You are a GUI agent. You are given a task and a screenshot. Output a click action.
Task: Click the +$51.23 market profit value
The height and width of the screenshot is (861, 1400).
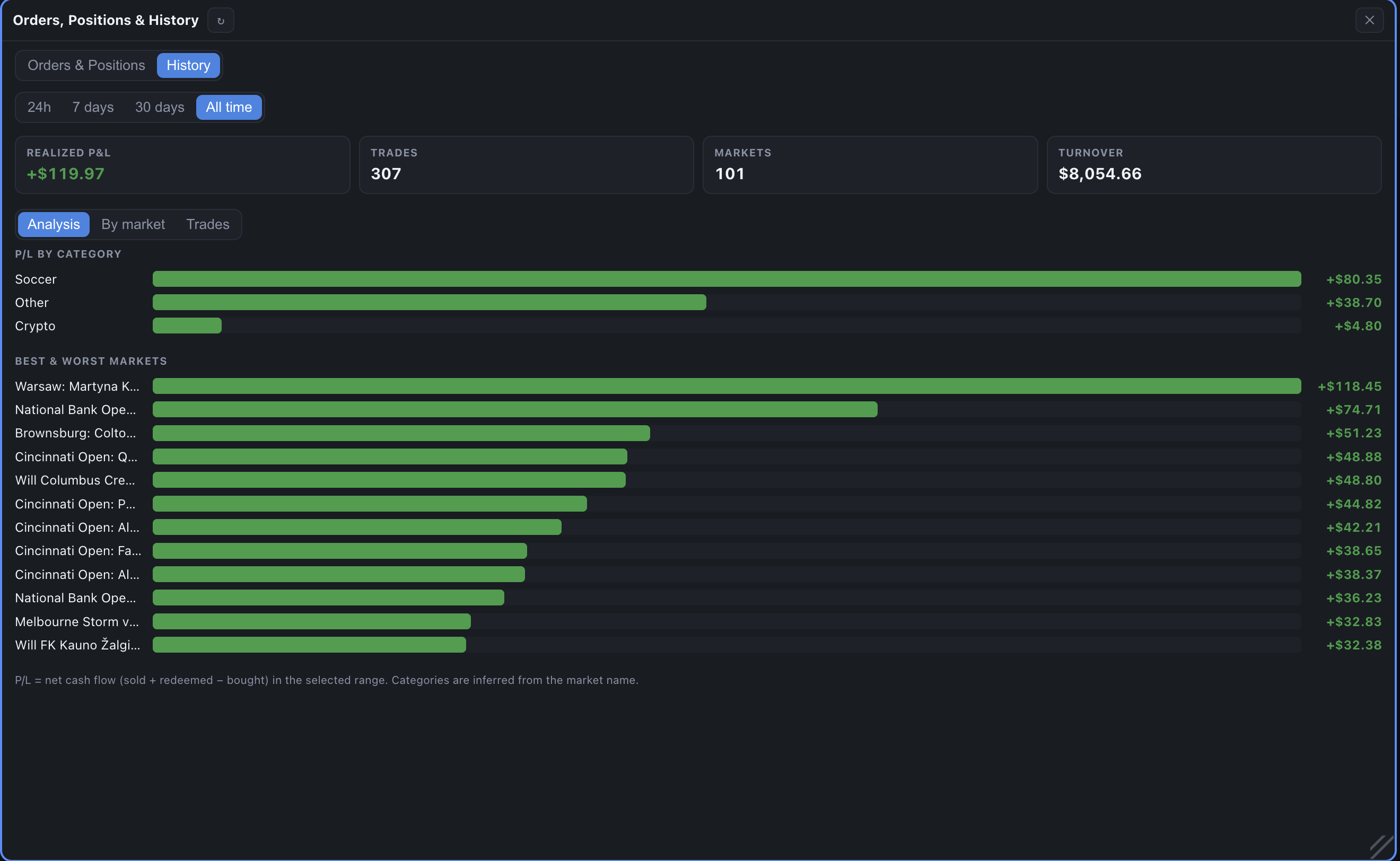click(x=1354, y=433)
